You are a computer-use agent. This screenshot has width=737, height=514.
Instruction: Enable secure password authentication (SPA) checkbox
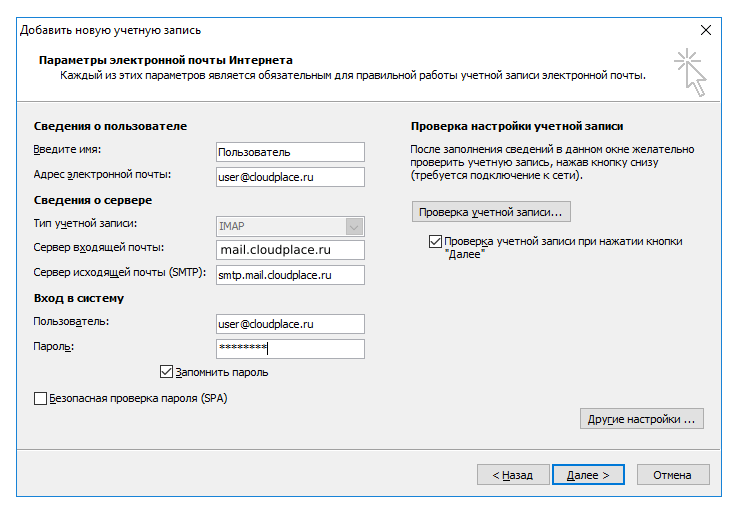pos(41,398)
